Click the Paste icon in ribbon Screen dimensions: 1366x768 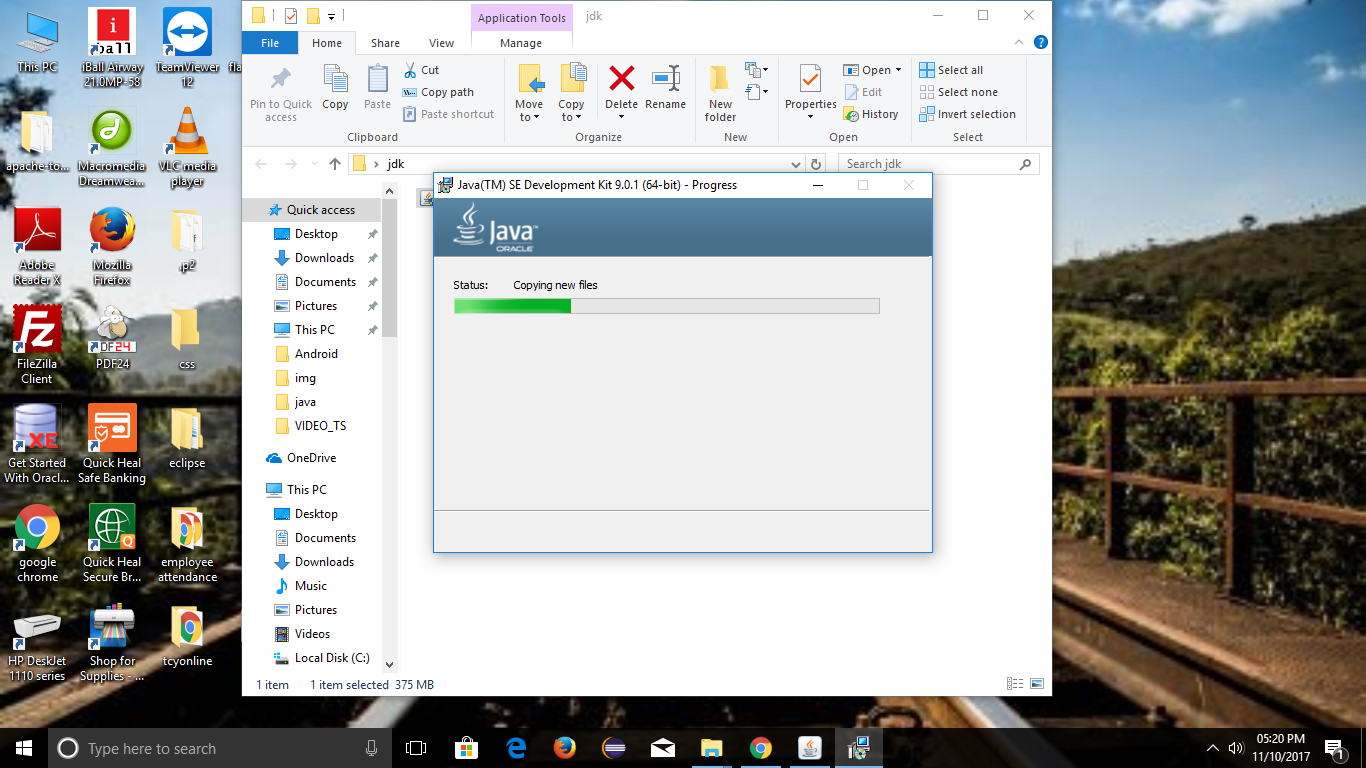(377, 79)
